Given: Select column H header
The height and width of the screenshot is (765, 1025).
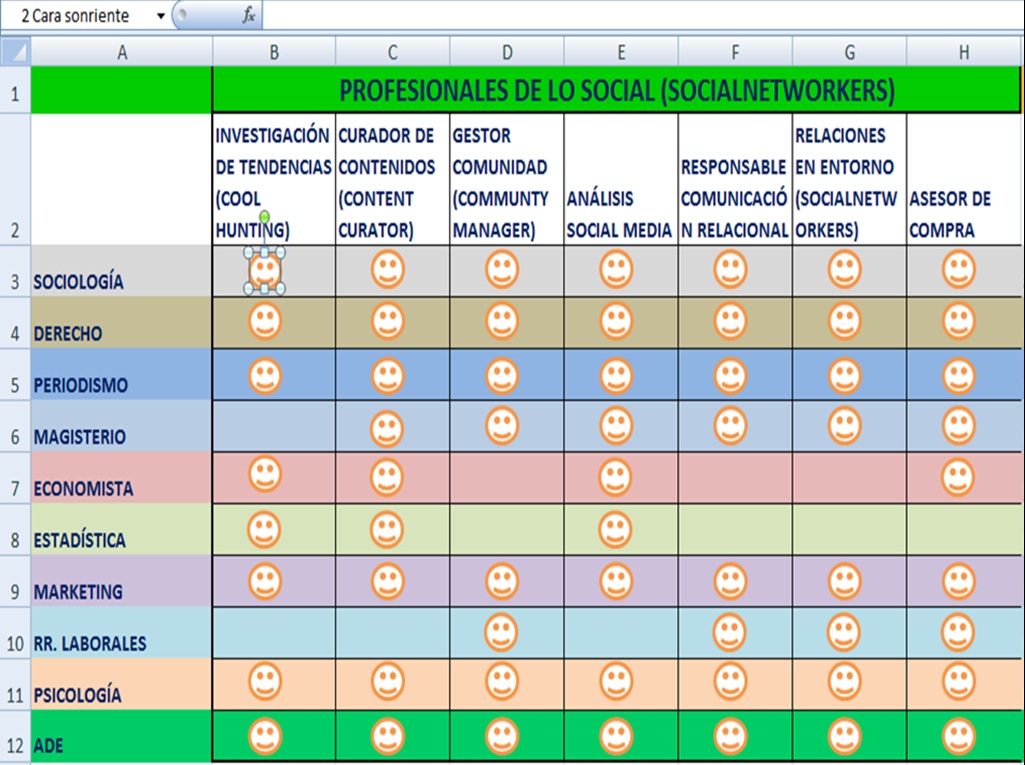Looking at the screenshot, I should 964,52.
